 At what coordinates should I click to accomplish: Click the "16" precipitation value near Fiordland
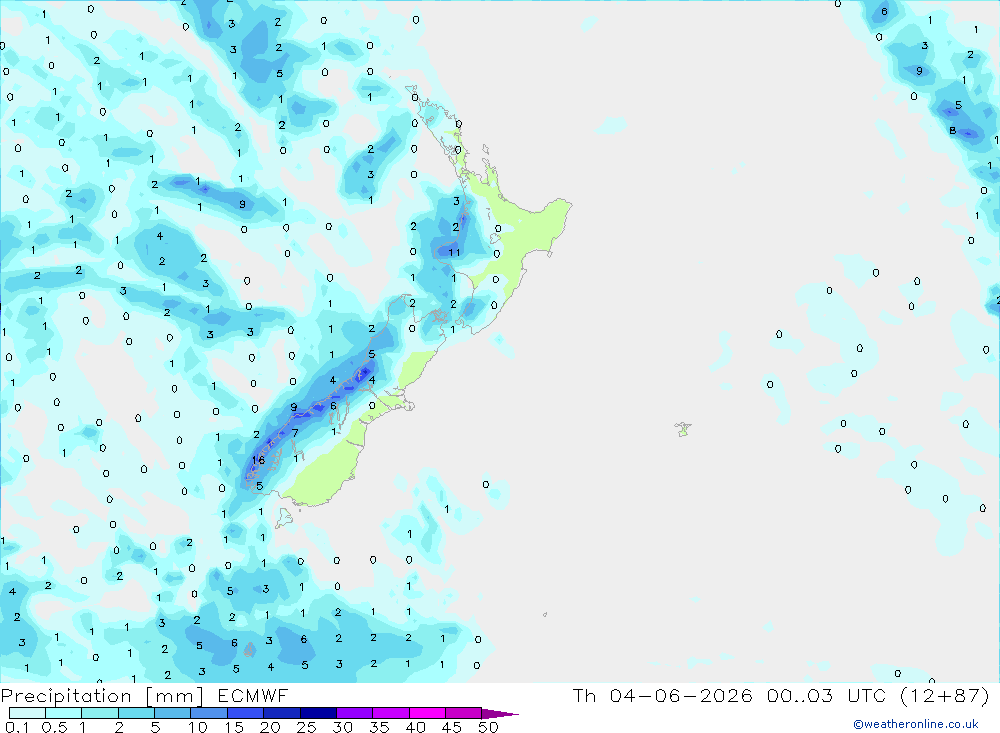point(258,460)
